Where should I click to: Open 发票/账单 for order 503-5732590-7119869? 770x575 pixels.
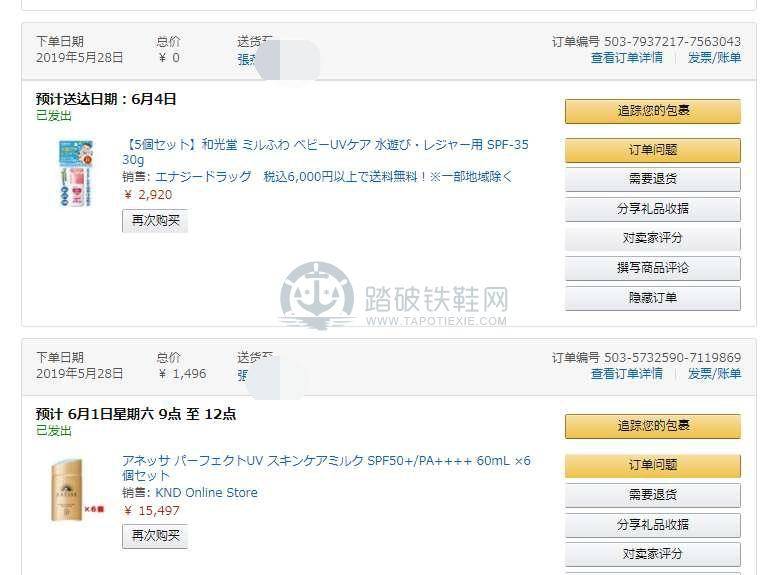(714, 373)
